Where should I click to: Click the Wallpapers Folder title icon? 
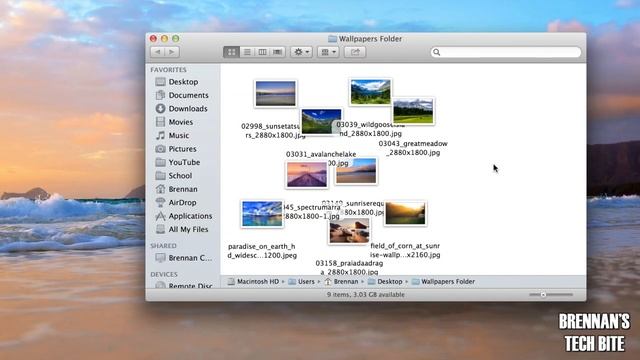pos(333,39)
